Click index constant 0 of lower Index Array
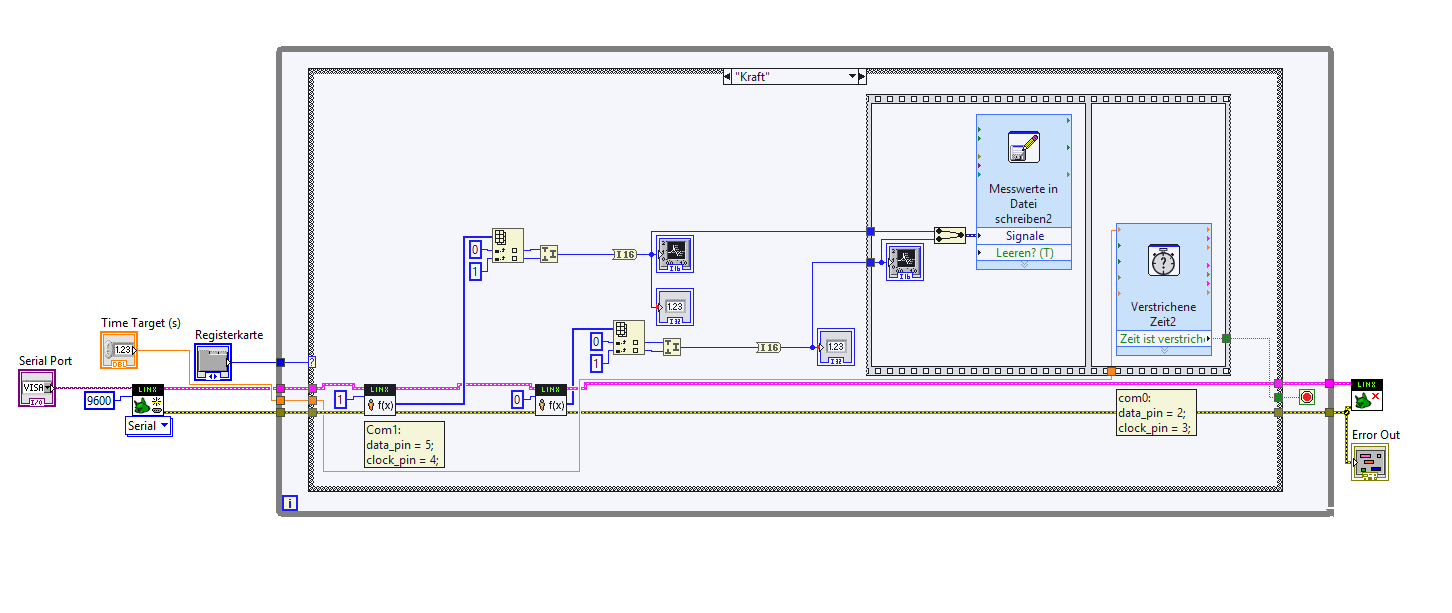This screenshot has width=1452, height=613. [597, 342]
